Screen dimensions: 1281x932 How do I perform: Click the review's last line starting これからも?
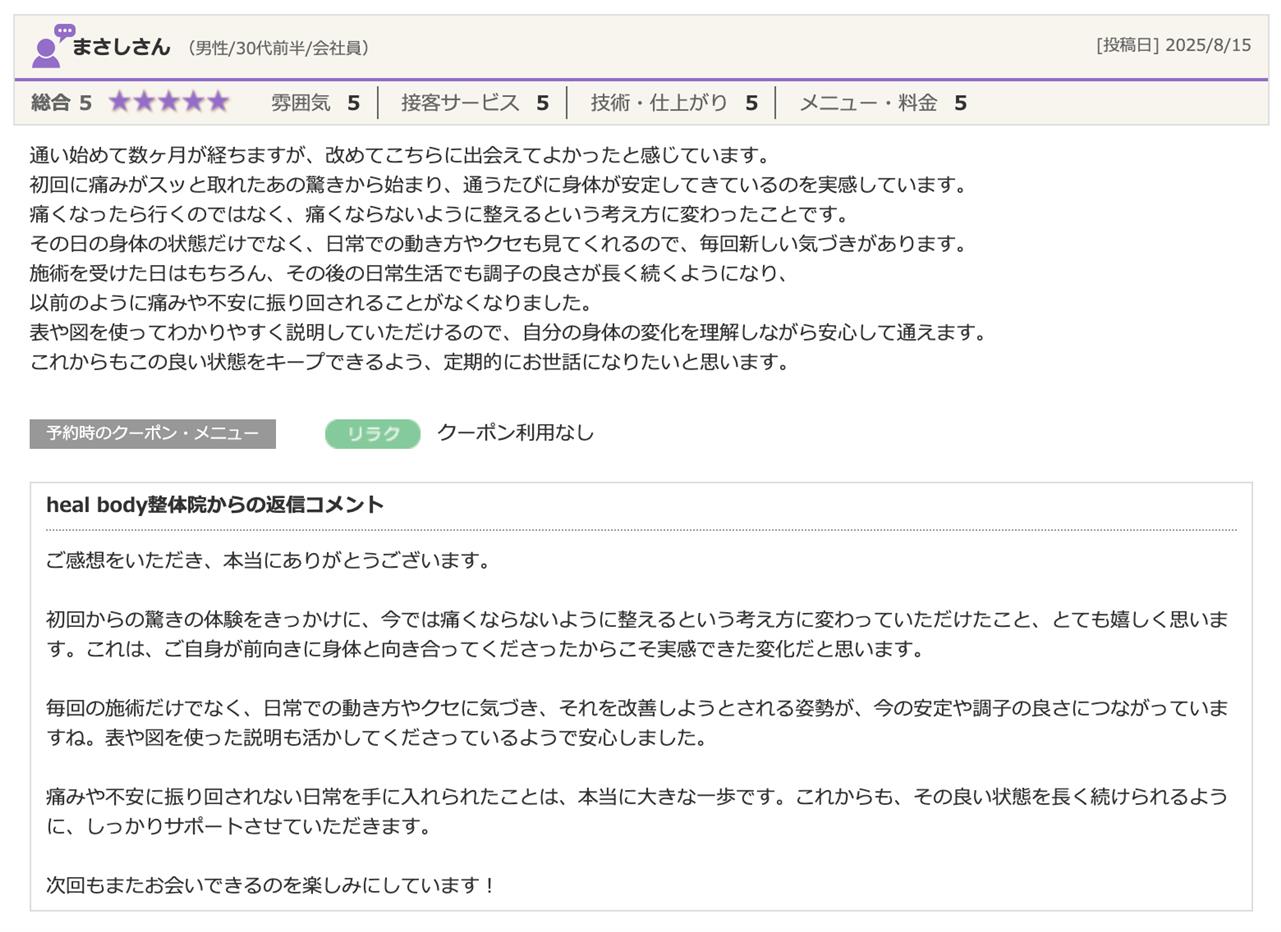point(410,362)
